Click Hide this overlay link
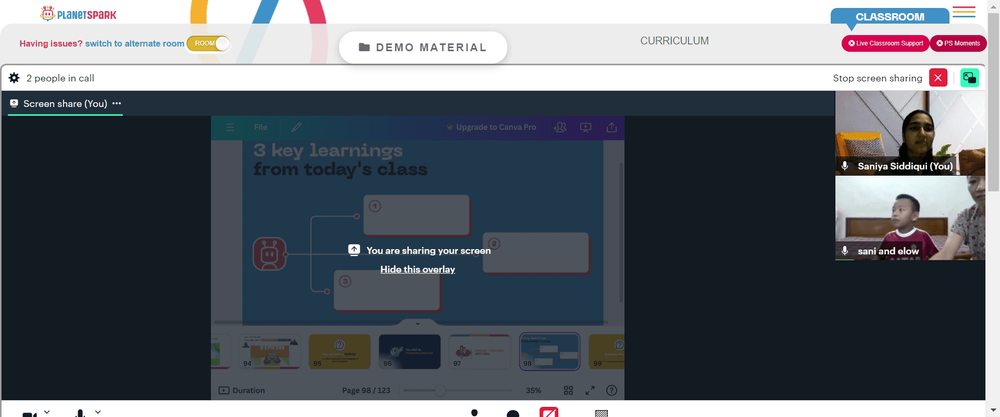This screenshot has height=417, width=1000. click(418, 269)
